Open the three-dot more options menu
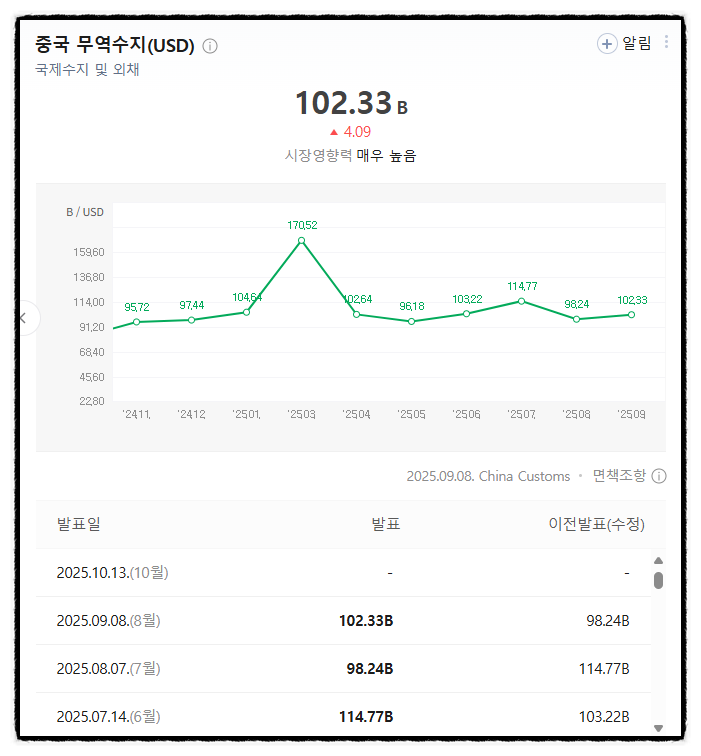 point(667,42)
